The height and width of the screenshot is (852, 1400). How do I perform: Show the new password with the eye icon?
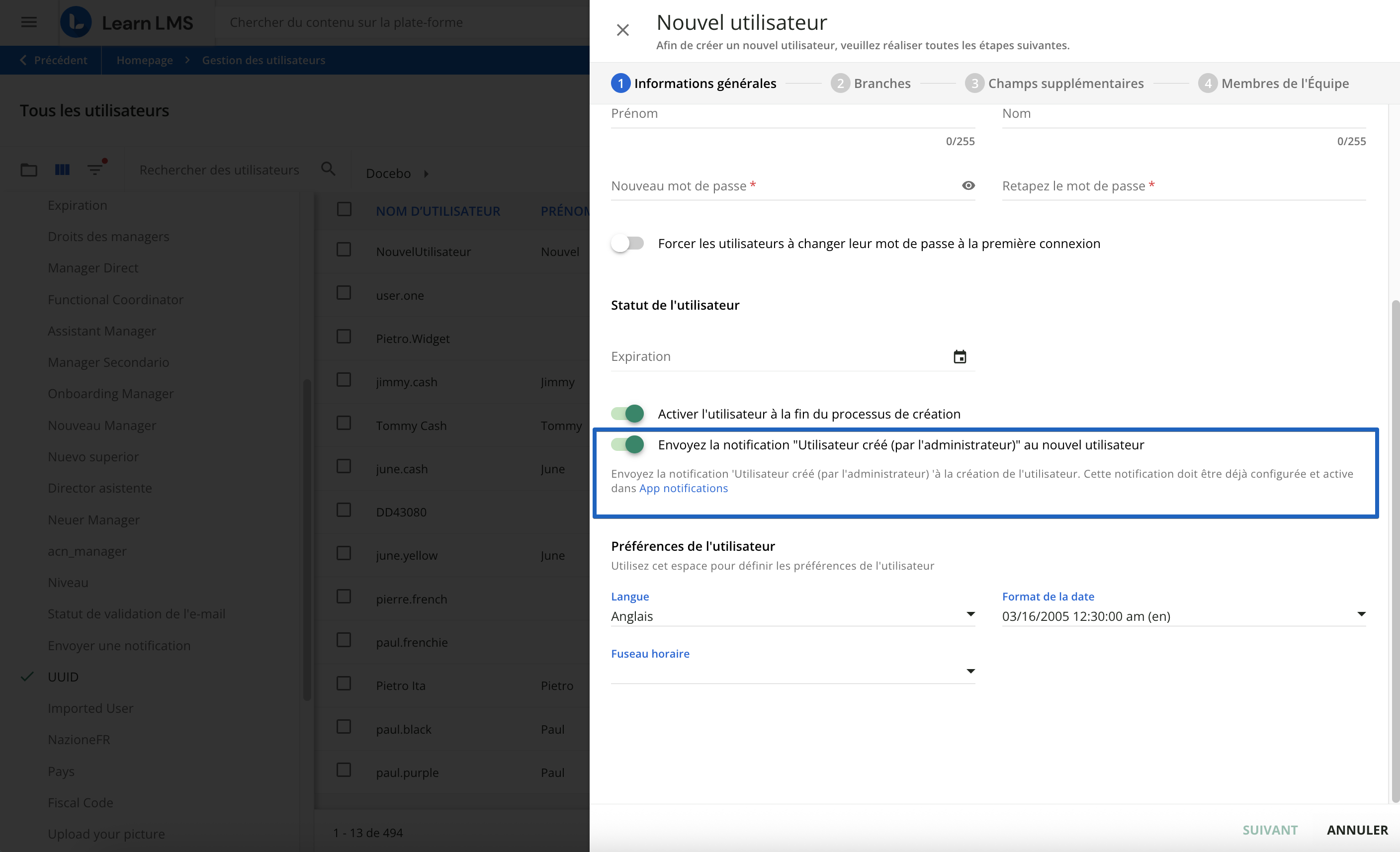click(x=968, y=186)
